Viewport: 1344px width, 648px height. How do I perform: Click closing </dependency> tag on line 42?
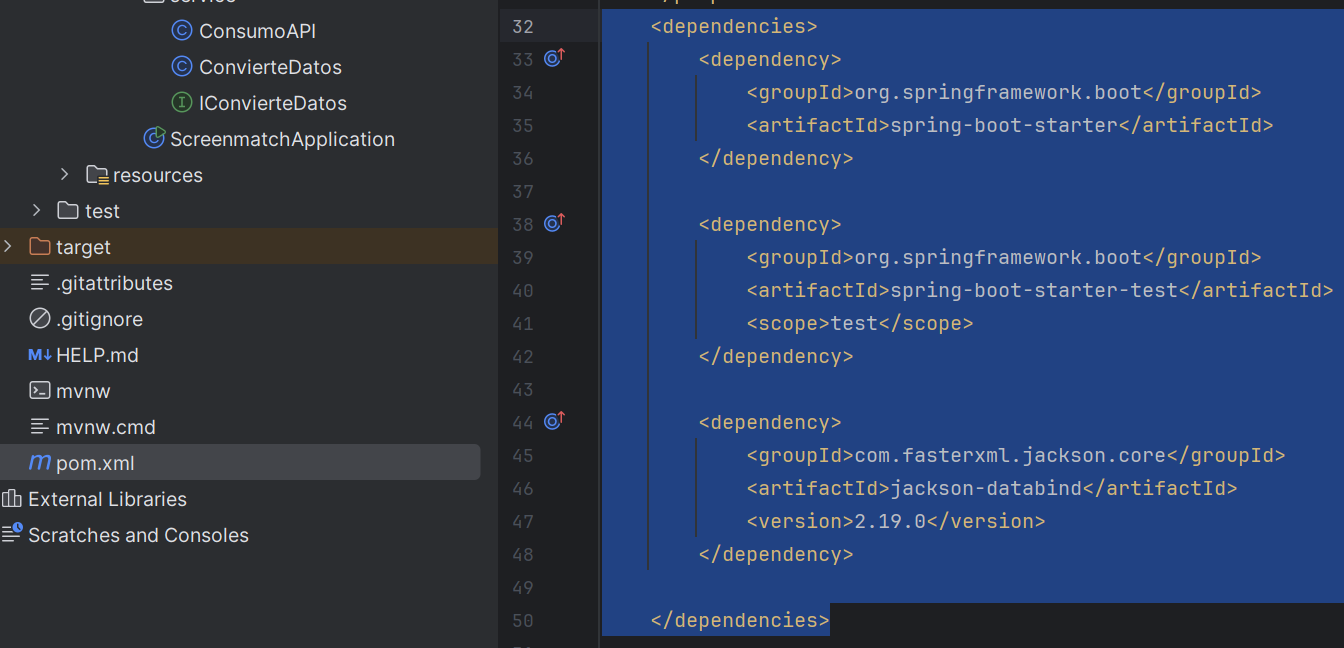776,356
